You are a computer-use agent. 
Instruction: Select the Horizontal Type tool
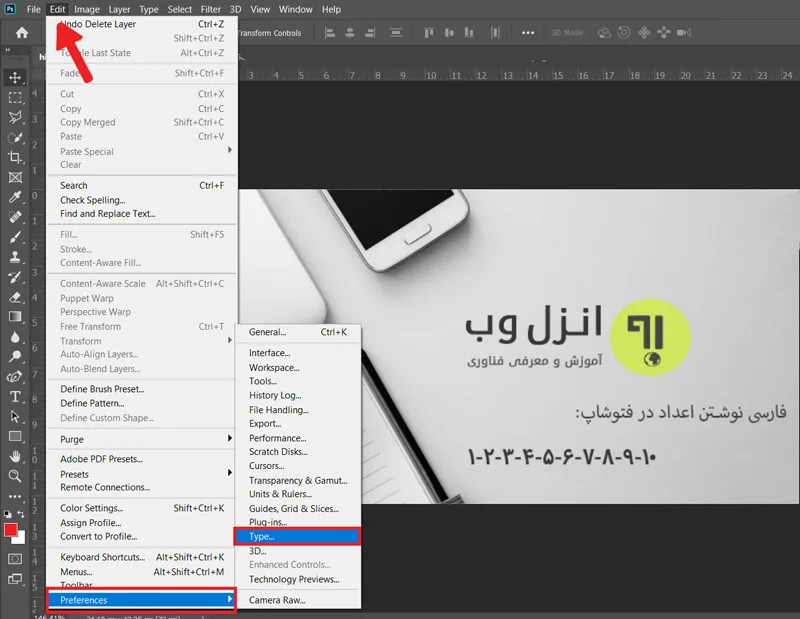pyautogui.click(x=15, y=397)
